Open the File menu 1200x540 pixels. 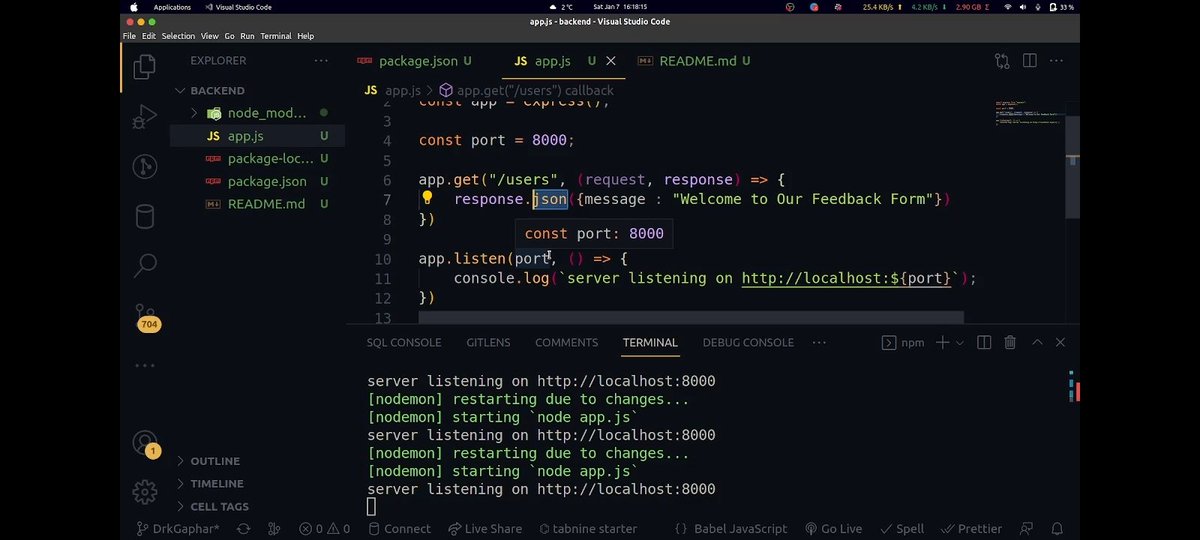(129, 36)
